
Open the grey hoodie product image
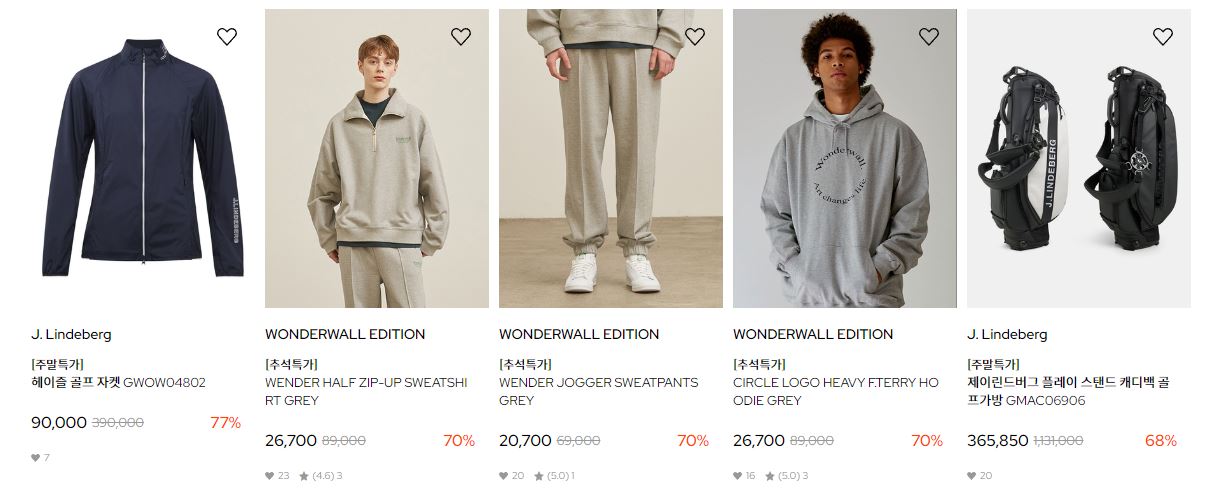(845, 158)
